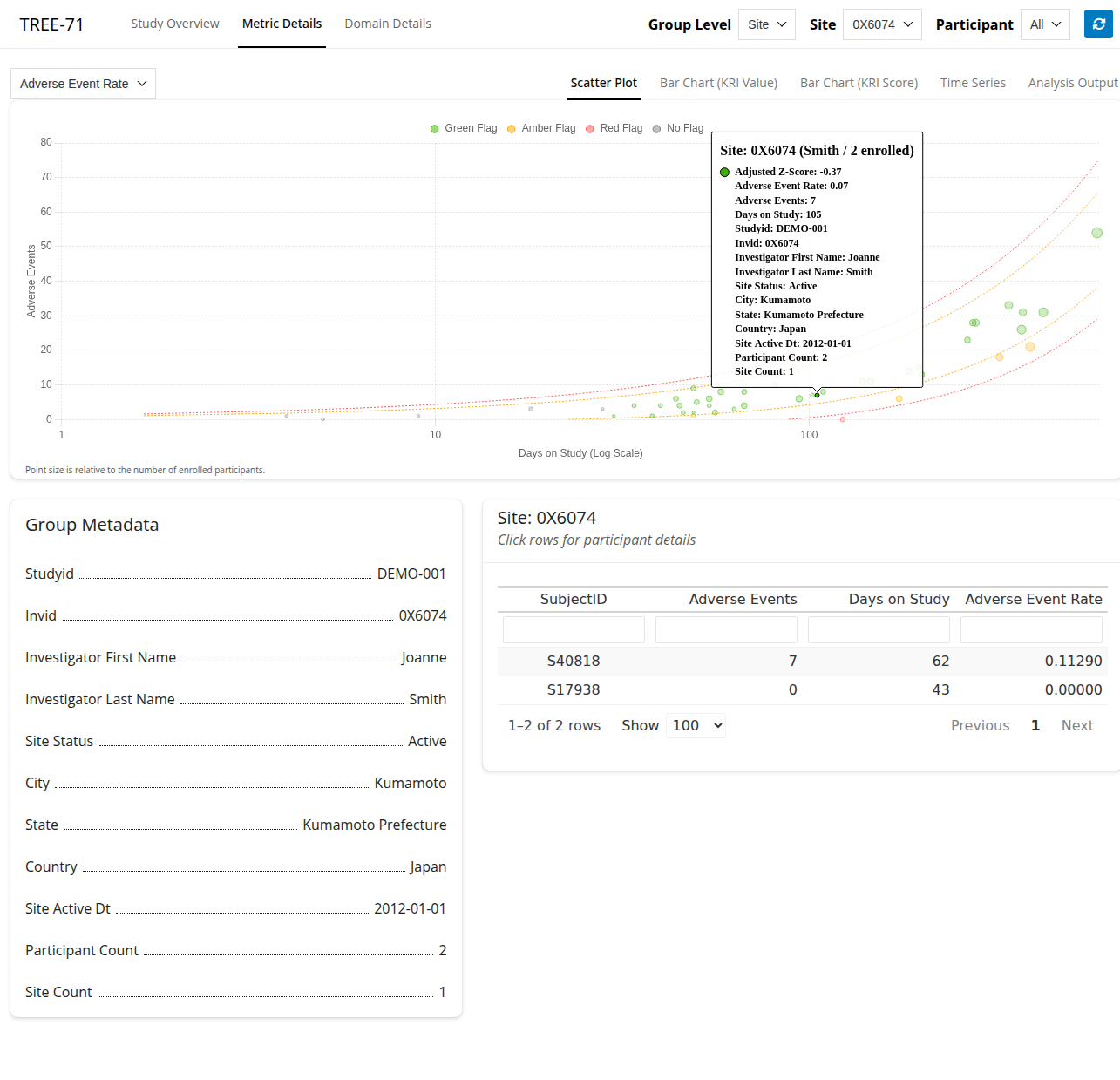Change the Show 100 rows selector
This screenshot has width=1120, height=1080.
point(696,725)
